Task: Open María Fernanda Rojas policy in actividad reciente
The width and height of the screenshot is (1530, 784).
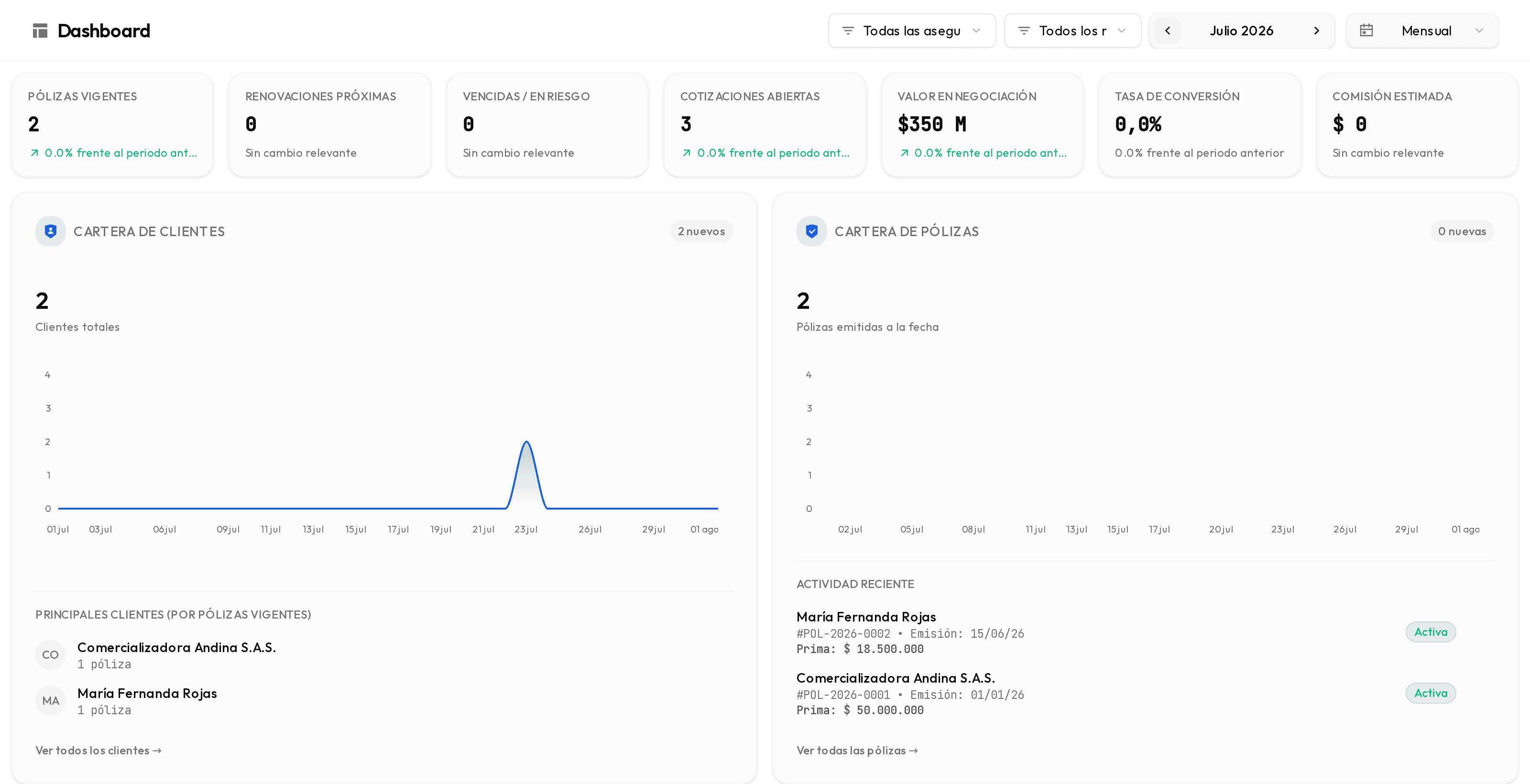Action: click(x=866, y=617)
